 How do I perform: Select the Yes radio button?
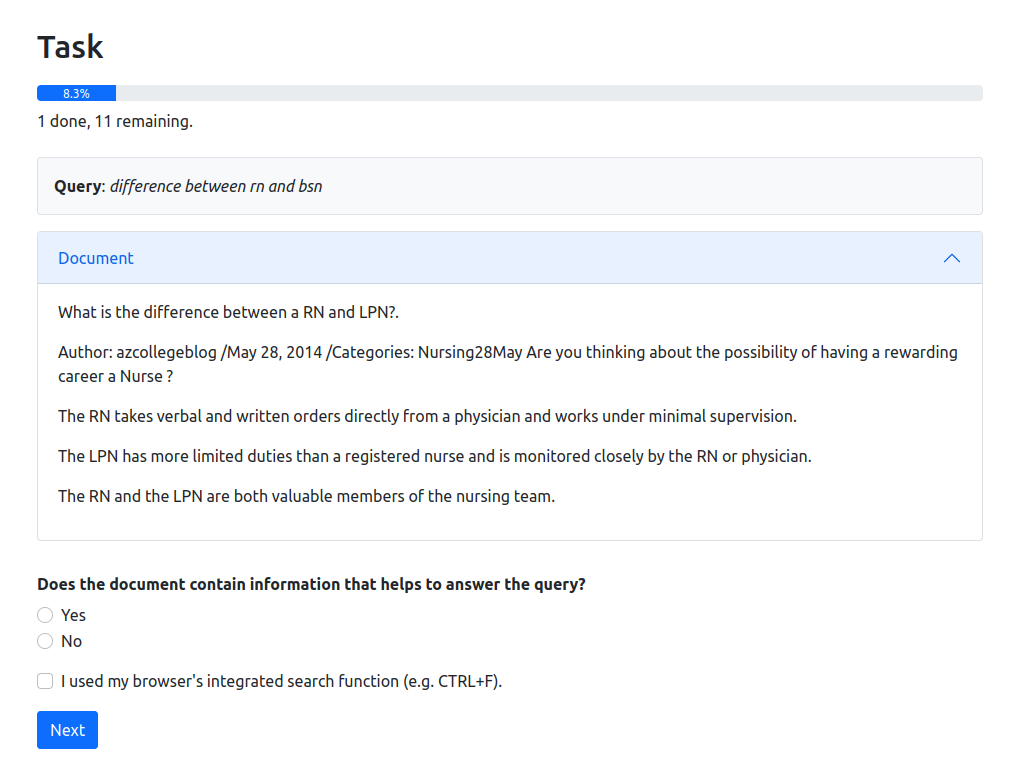point(45,615)
